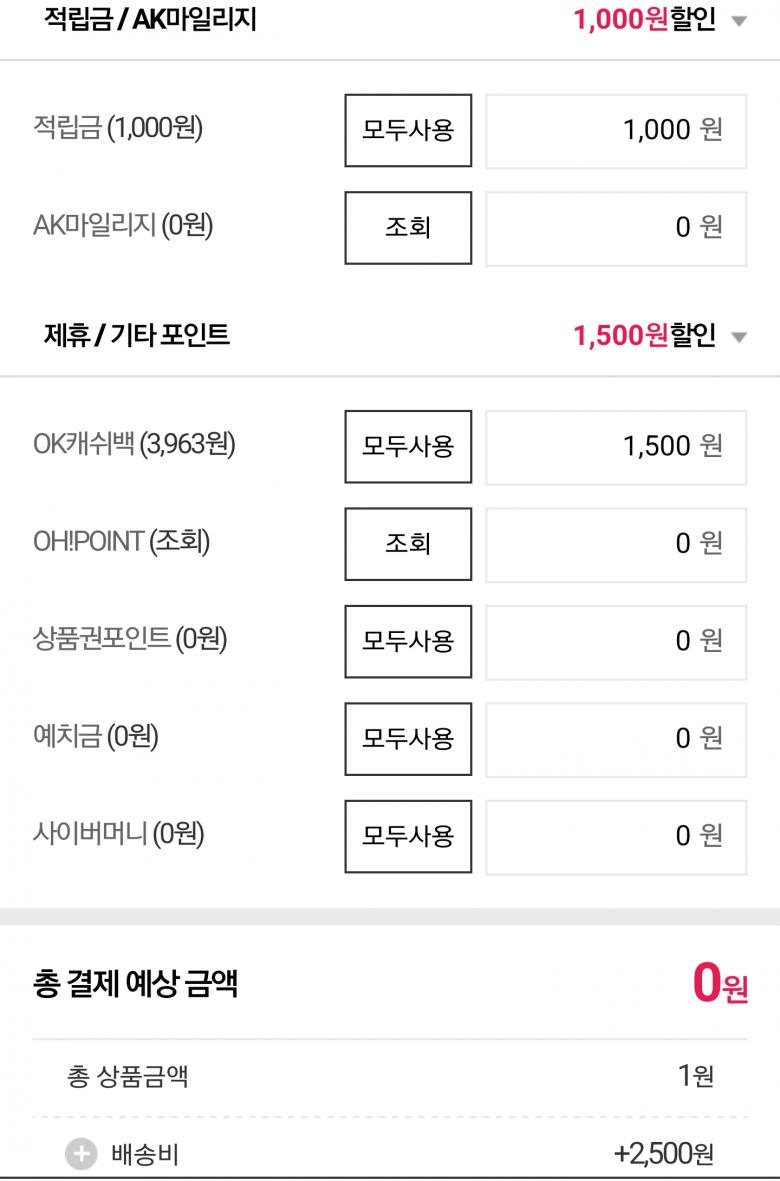
Task: Expand the 배송비 plus icon
Action: (x=81, y=1155)
